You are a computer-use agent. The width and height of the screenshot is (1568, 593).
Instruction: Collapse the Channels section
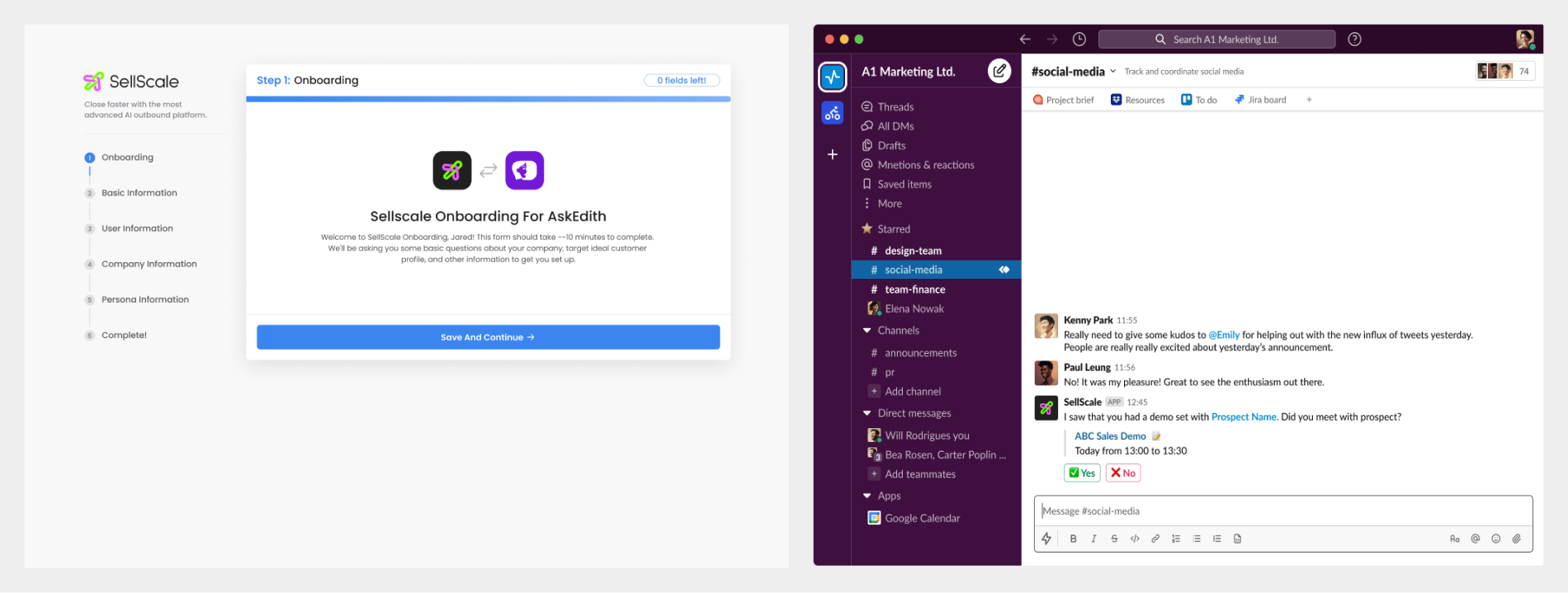pos(867,331)
